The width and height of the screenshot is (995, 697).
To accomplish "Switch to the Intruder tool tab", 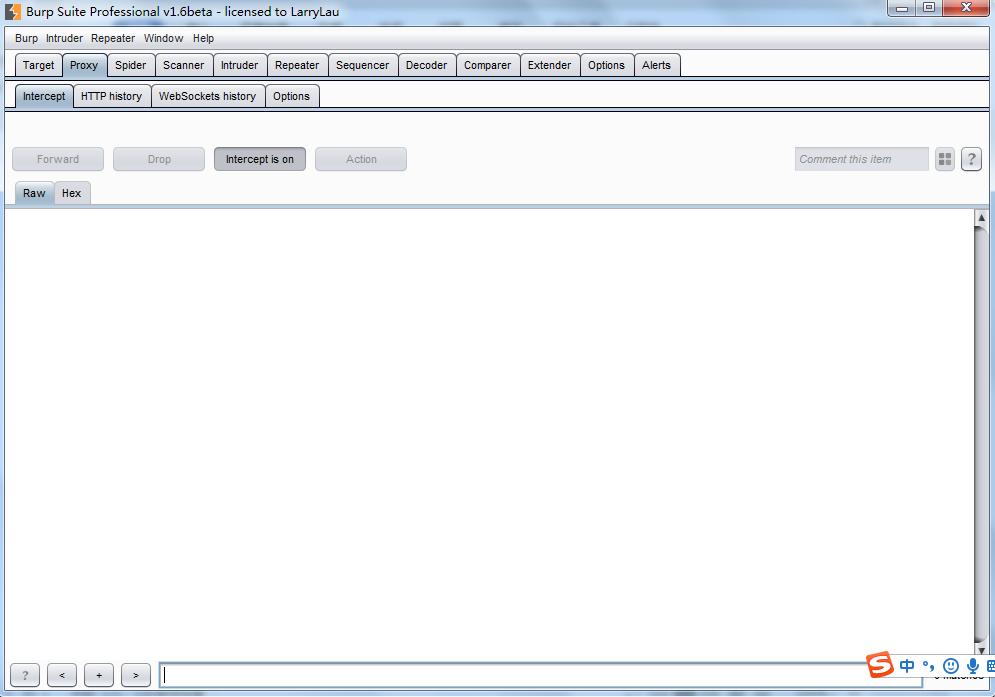I will tap(239, 65).
